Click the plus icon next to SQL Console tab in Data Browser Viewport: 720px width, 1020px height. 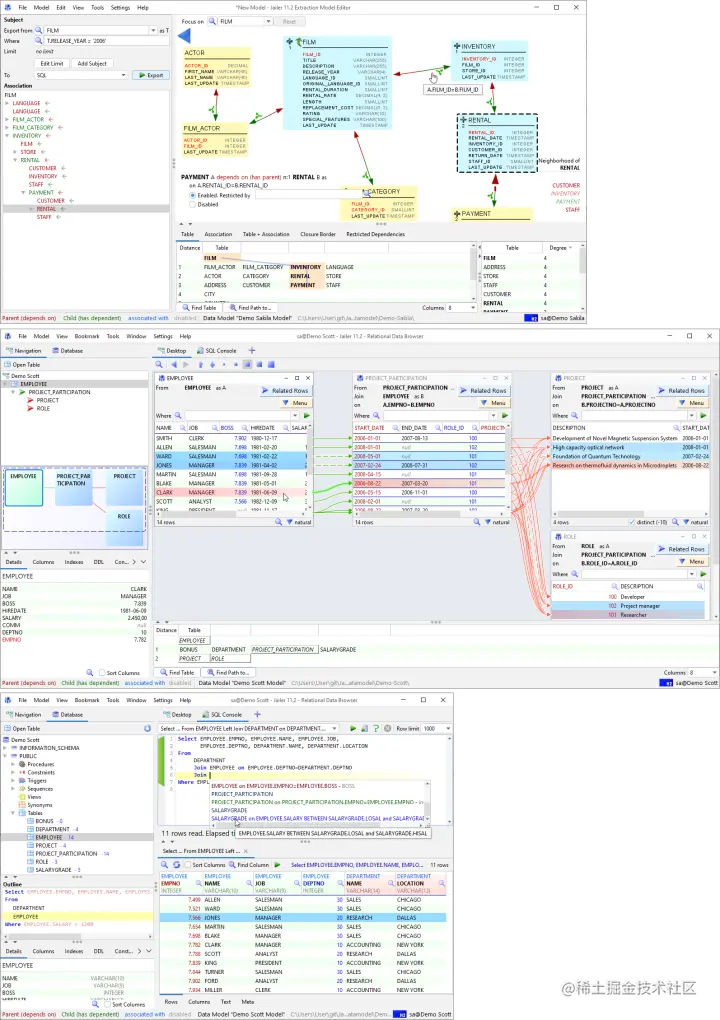252,350
